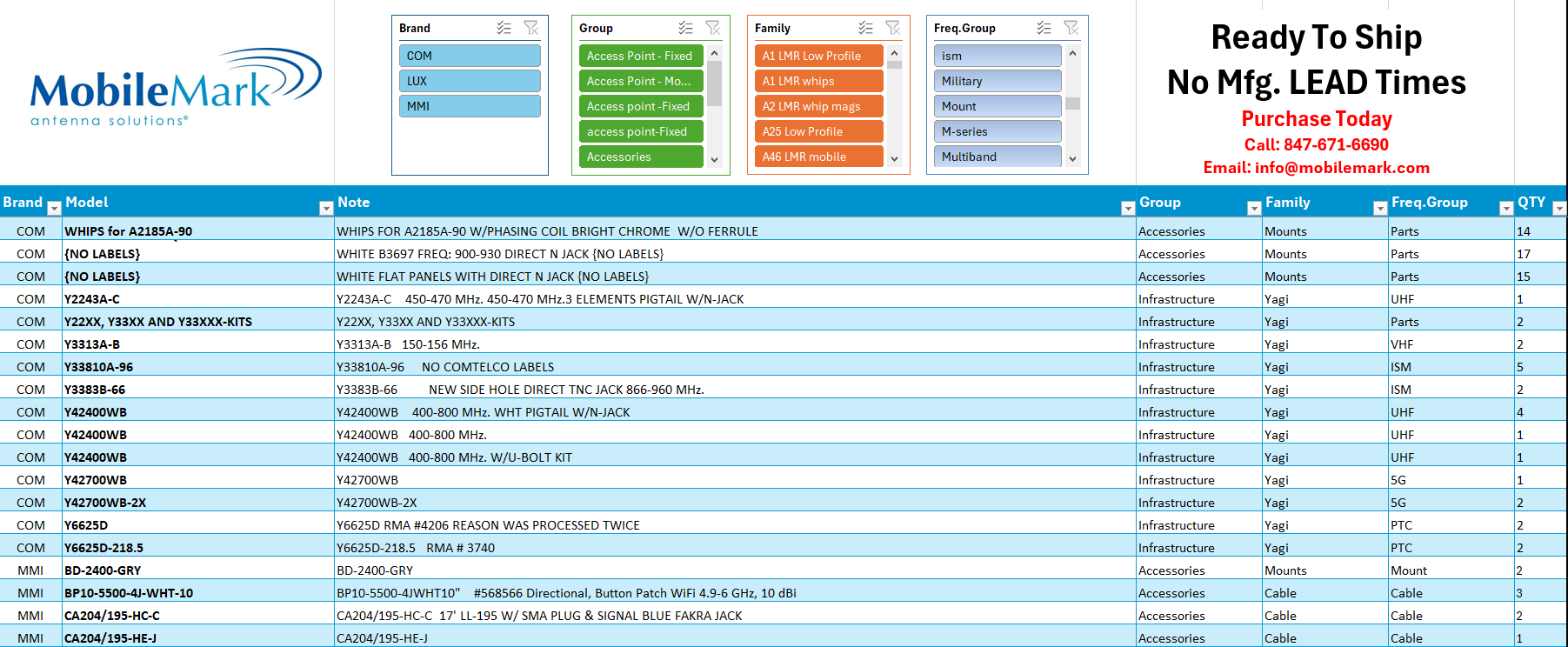
Task: Clear filter on Freq.Group slicer
Action: [1071, 28]
